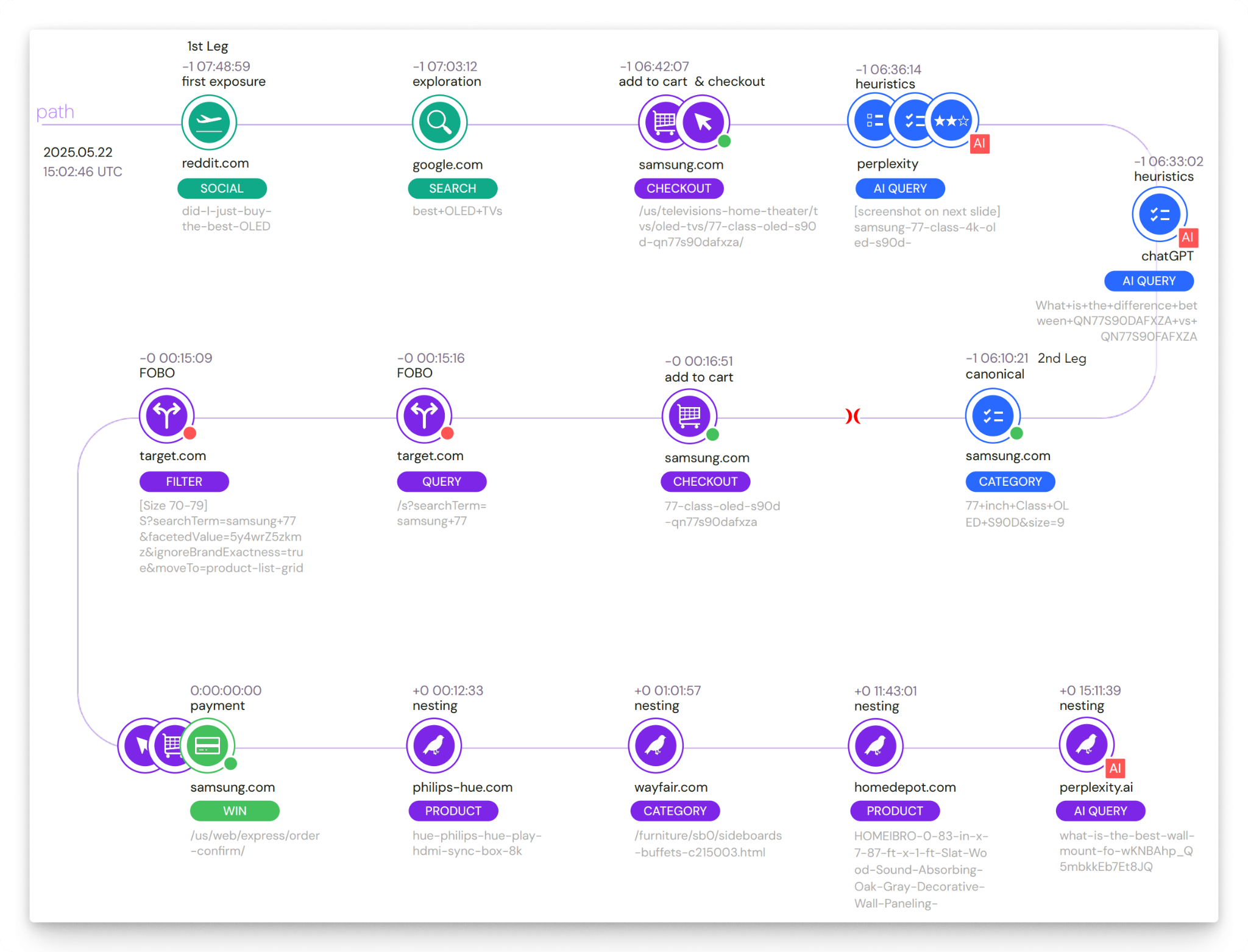Open the order-confirm URL text under WIN
Viewport: 1248px width, 952px height.
[255, 843]
